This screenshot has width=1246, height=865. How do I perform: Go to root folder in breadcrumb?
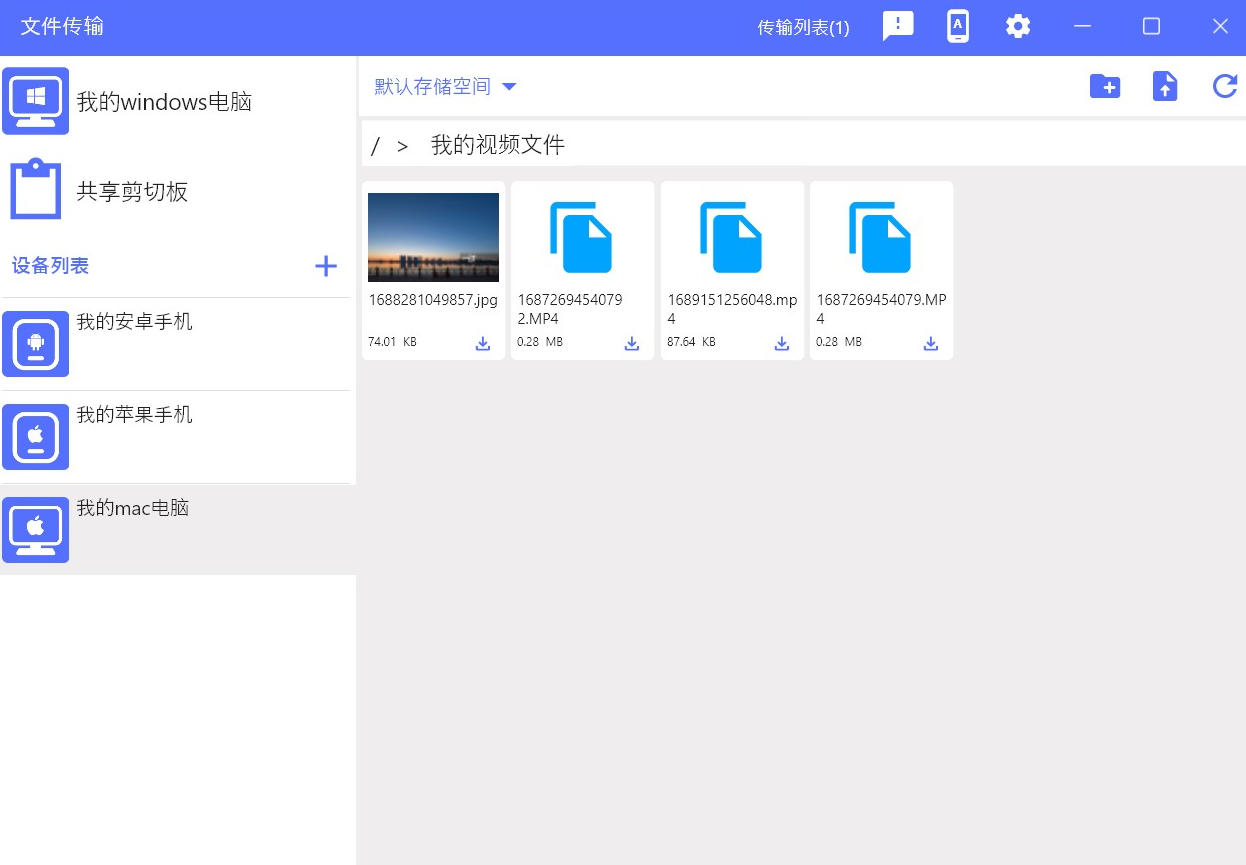click(375, 146)
